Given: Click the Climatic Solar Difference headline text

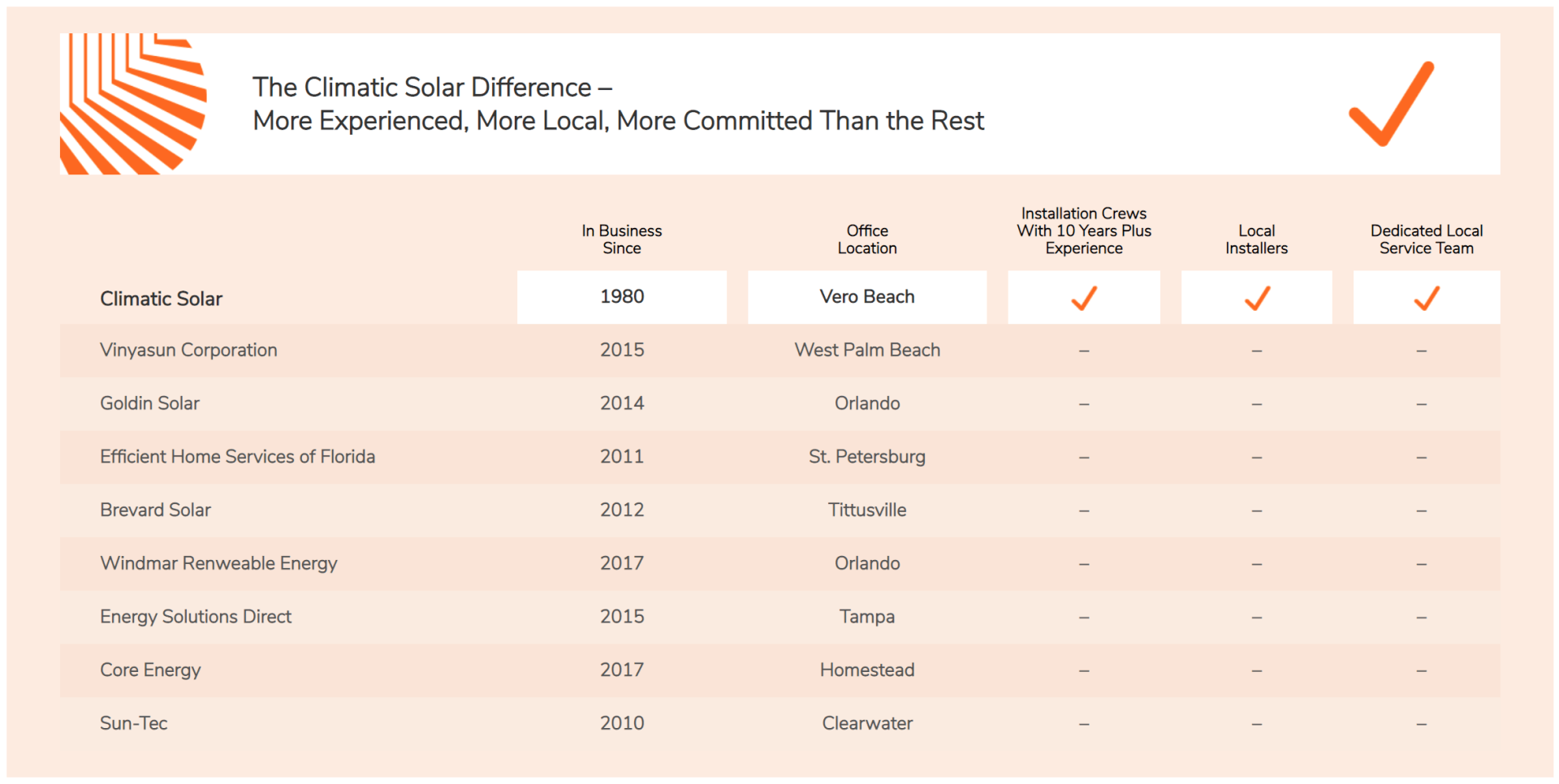Looking at the screenshot, I should tap(618, 104).
